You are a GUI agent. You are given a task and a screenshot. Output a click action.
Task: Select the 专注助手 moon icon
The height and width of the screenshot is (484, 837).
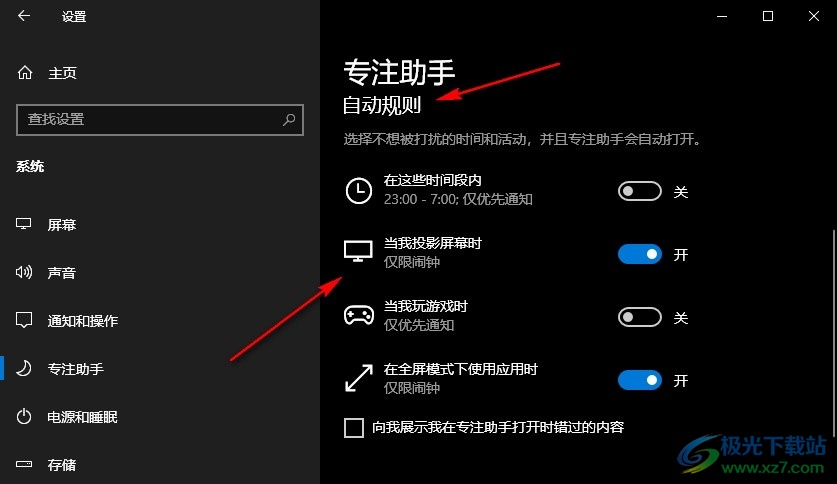click(x=23, y=368)
